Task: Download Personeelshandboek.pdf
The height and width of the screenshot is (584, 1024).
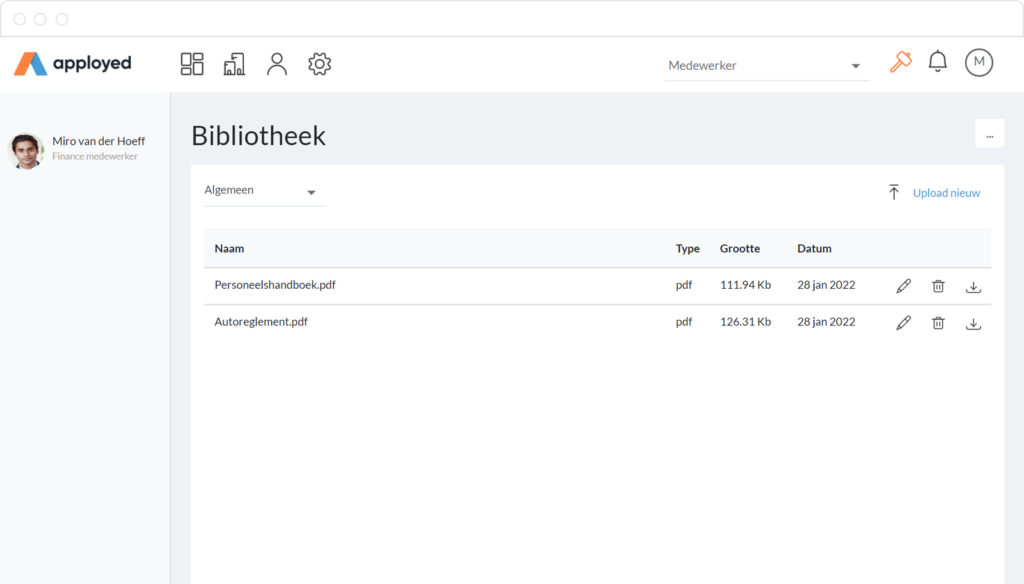Action: tap(973, 287)
